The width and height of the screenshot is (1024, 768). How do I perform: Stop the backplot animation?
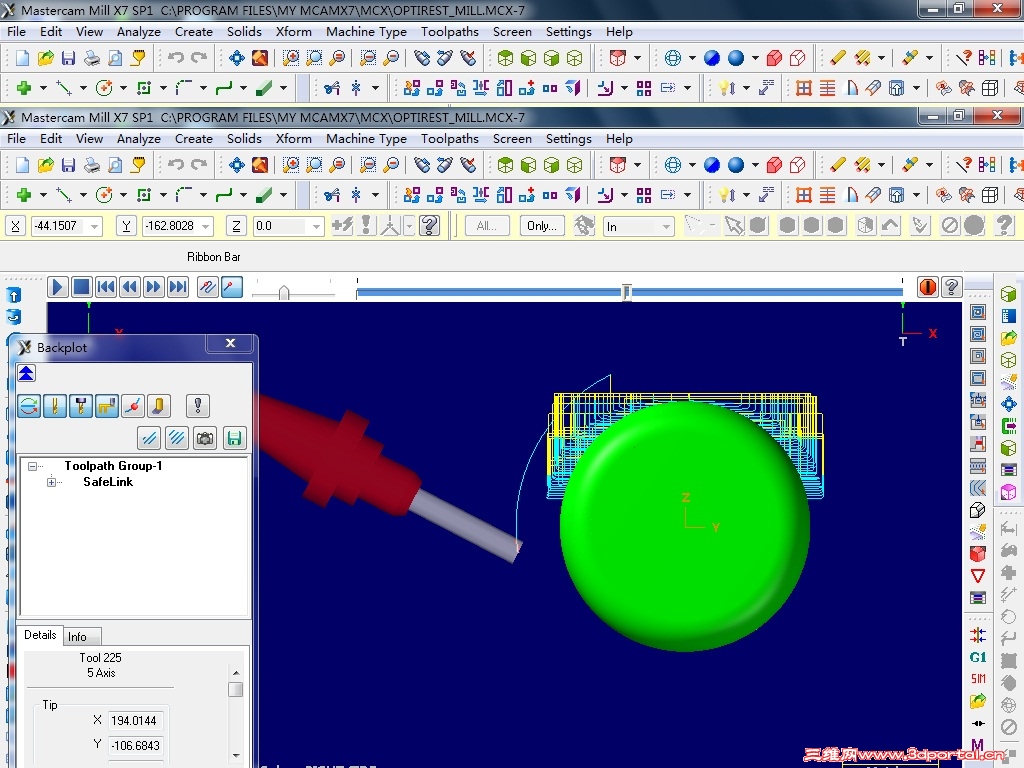(82, 287)
